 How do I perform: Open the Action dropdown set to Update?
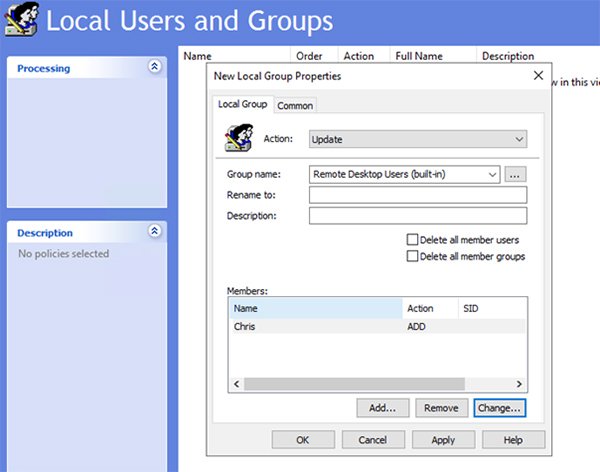click(x=418, y=139)
